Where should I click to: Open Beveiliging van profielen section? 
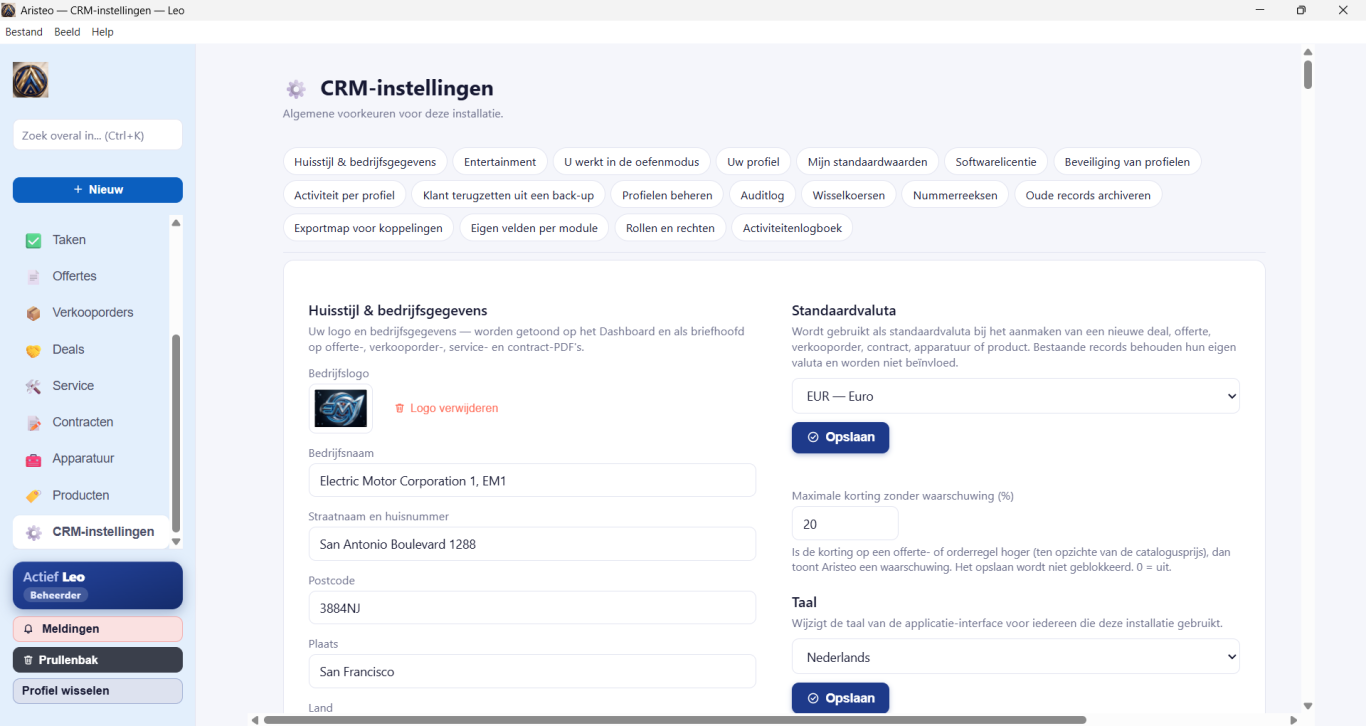1127,162
